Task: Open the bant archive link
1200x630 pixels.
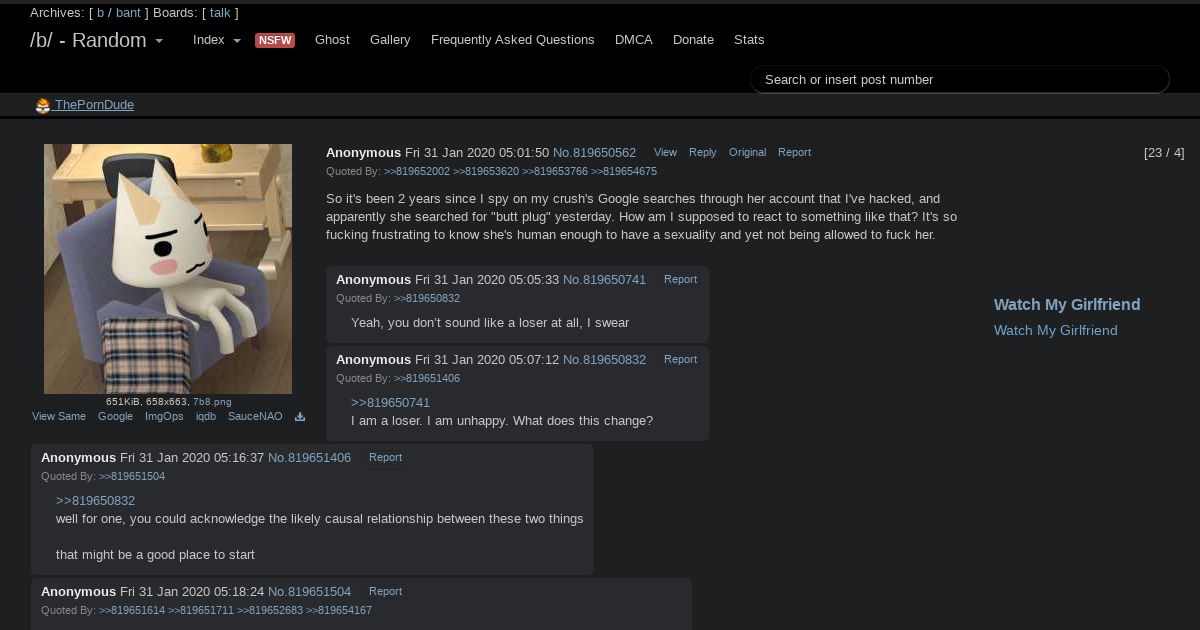Action: pyautogui.click(x=128, y=13)
